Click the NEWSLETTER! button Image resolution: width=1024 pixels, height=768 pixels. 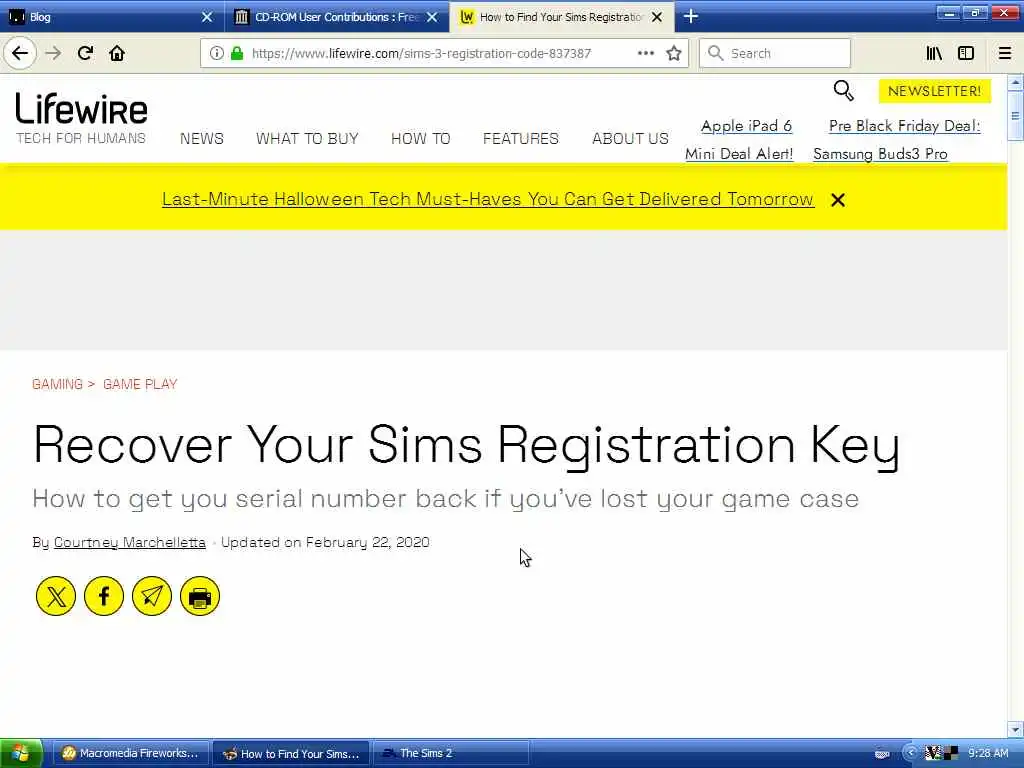pyautogui.click(x=935, y=91)
